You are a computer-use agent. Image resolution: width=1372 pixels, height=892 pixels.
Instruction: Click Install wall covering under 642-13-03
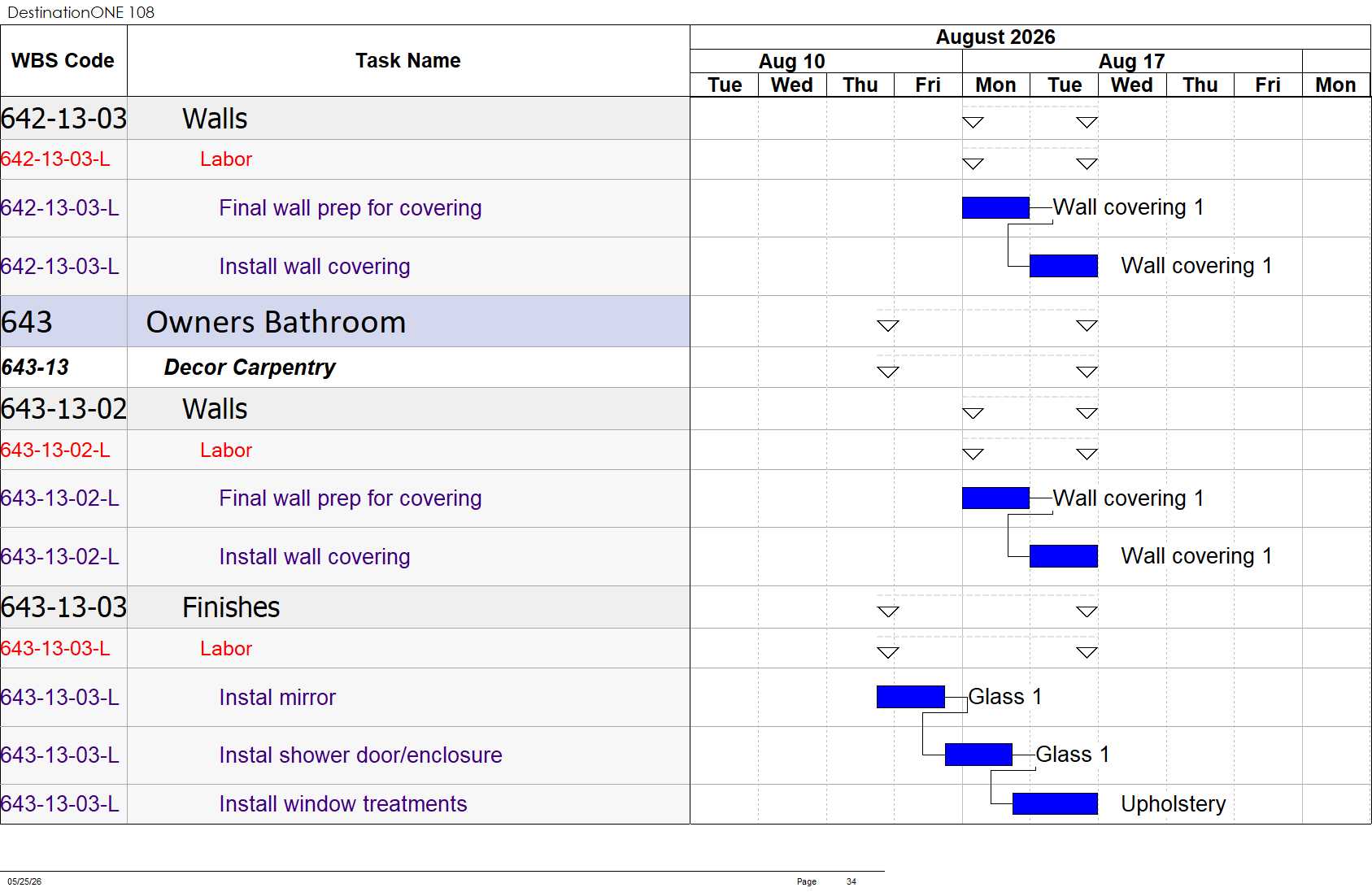315,267
